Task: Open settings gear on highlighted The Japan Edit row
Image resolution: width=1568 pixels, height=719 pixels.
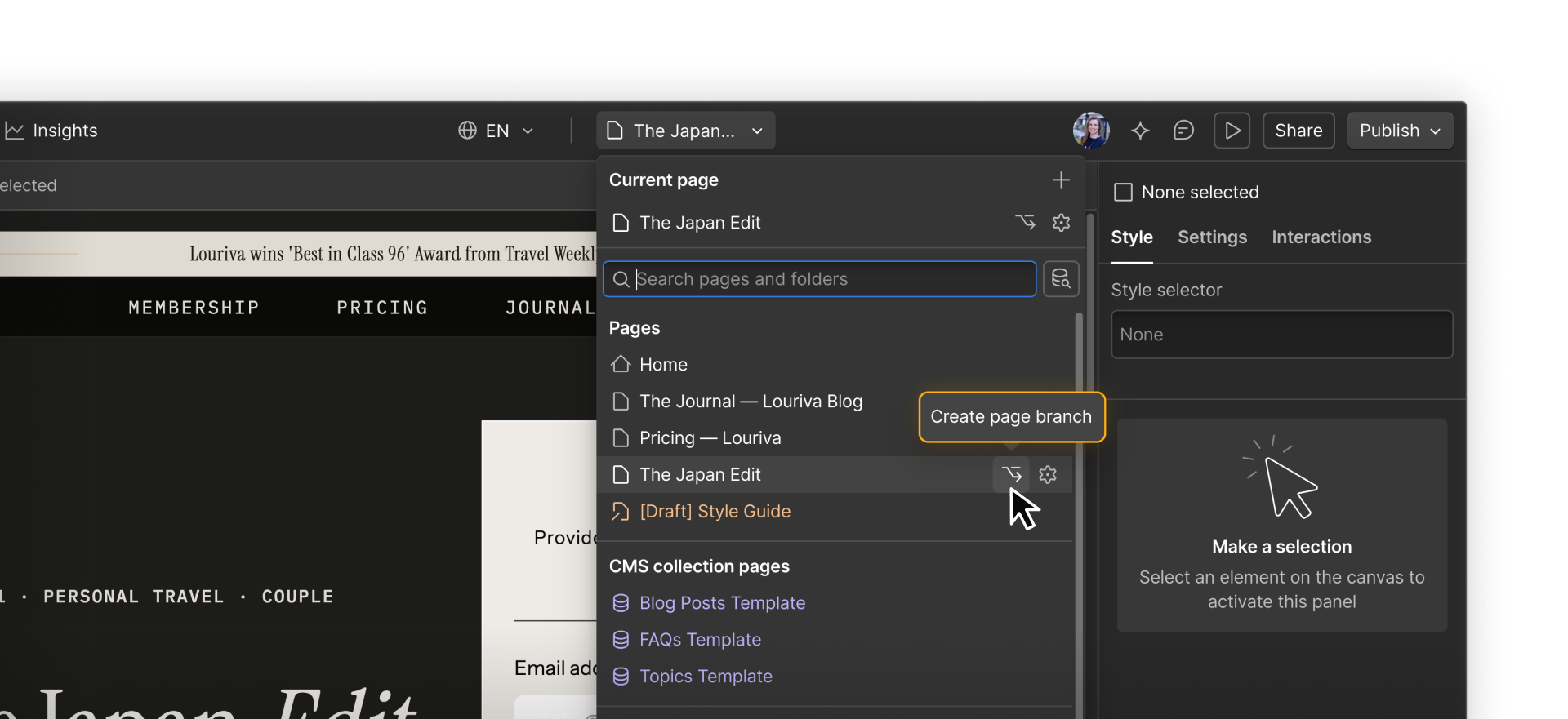Action: point(1048,474)
